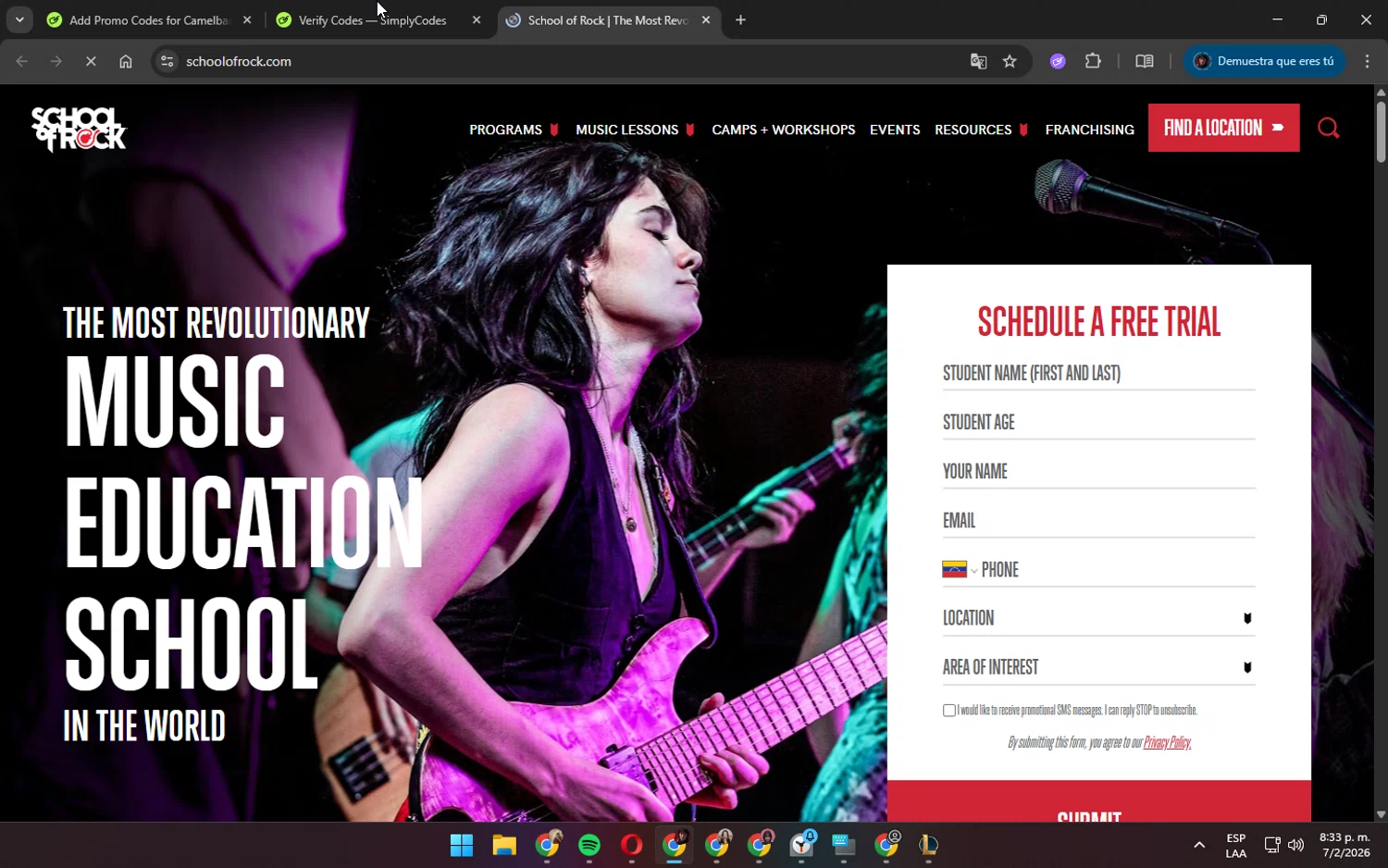
Task: Click the Find a Location button
Action: pos(1223,128)
